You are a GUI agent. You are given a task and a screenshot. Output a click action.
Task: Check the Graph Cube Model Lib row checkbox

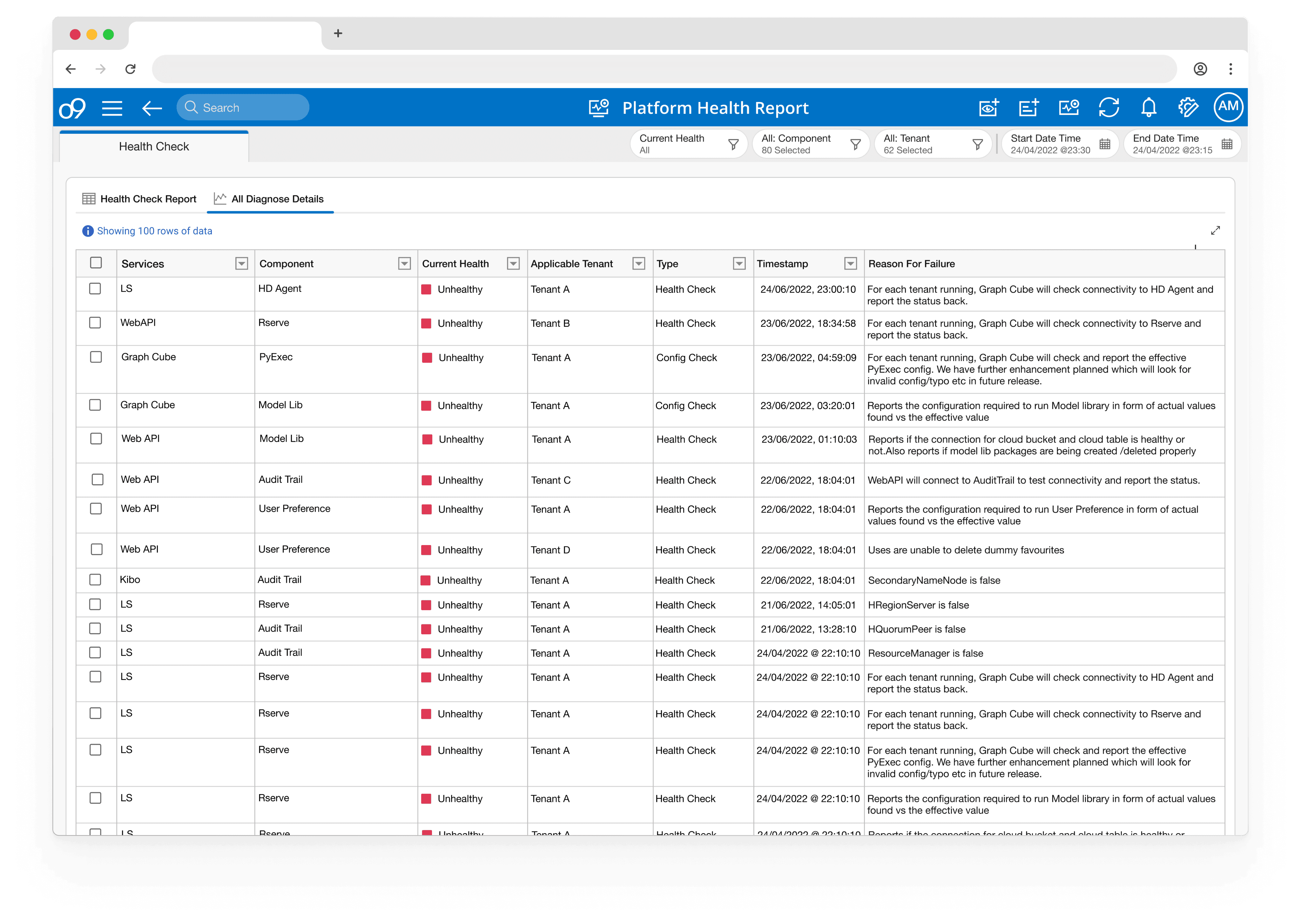tap(95, 405)
